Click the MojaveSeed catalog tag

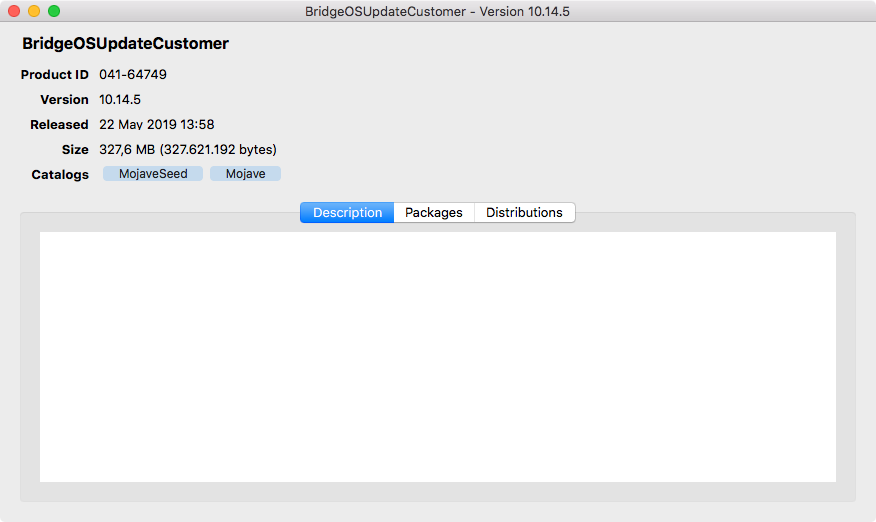[153, 174]
